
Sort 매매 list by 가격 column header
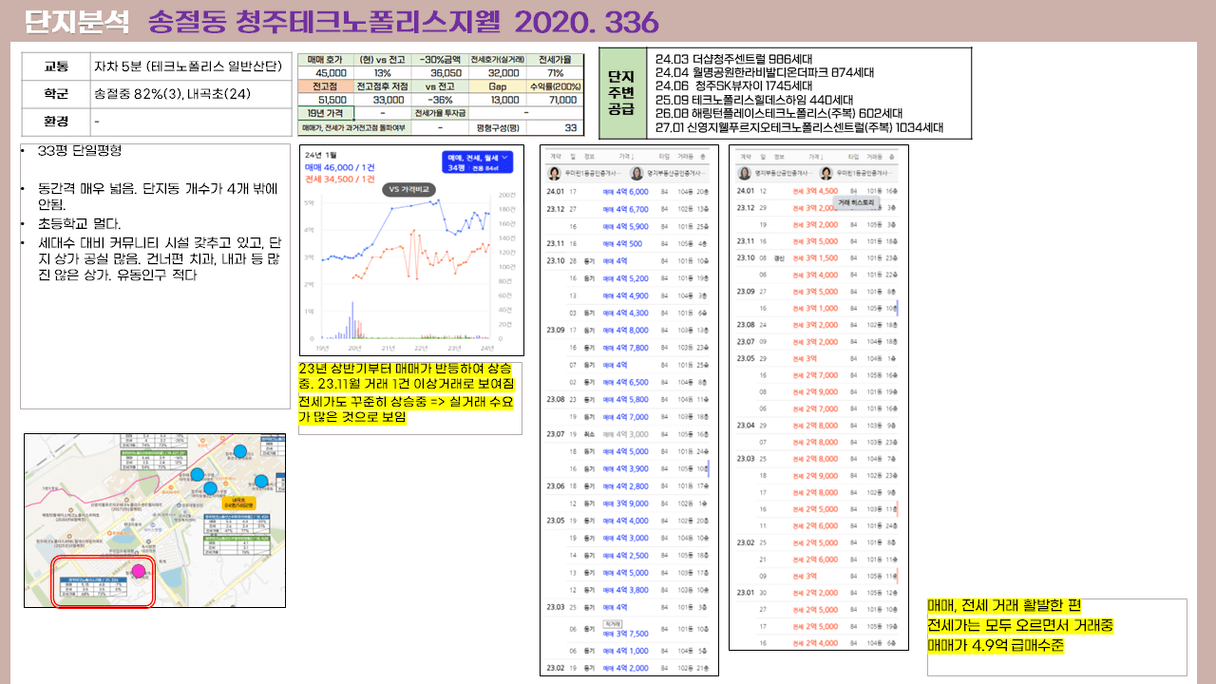627,157
